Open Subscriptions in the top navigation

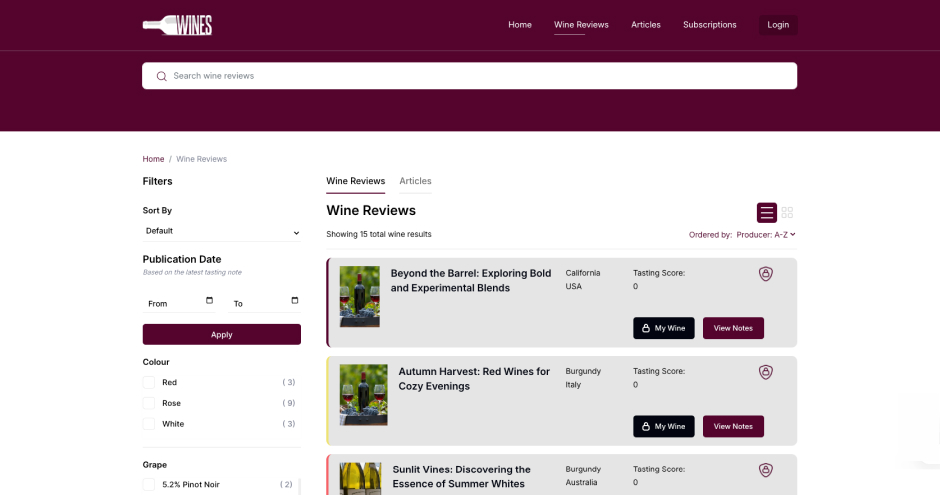[710, 25]
